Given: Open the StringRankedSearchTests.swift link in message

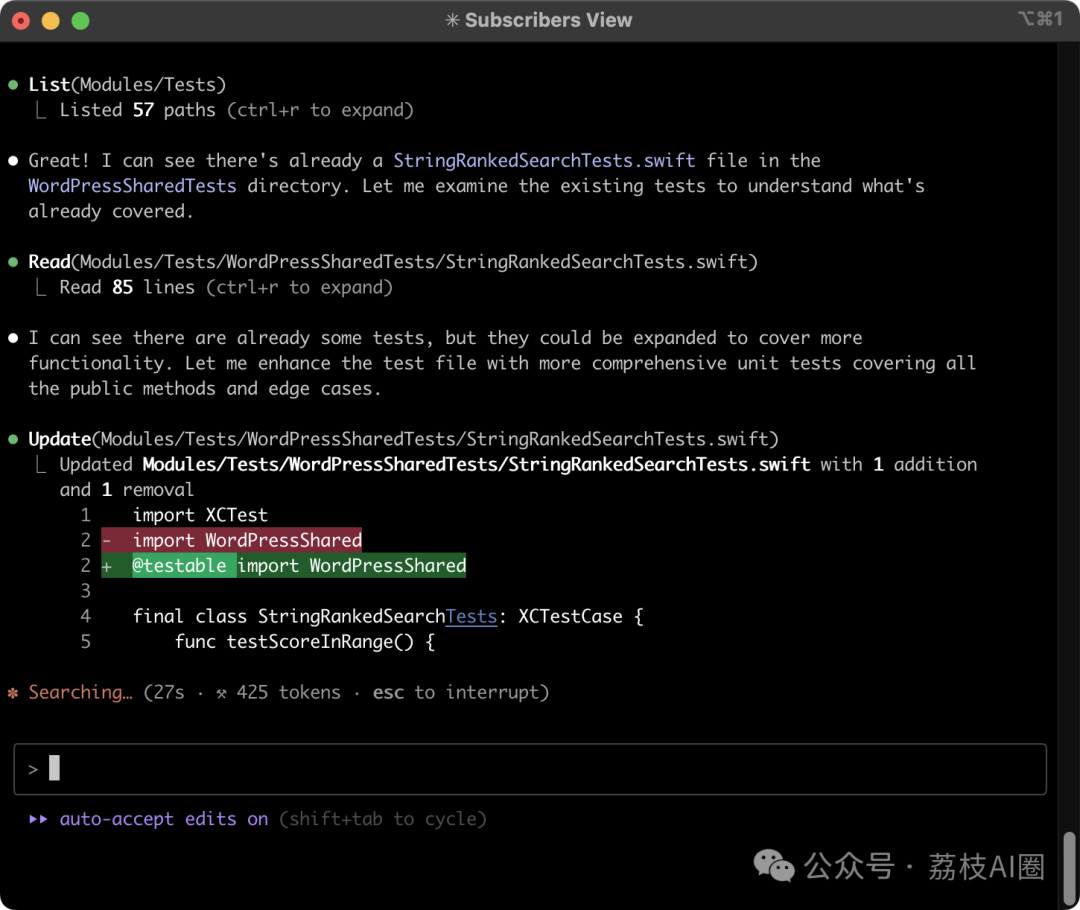Looking at the screenshot, I should (544, 161).
